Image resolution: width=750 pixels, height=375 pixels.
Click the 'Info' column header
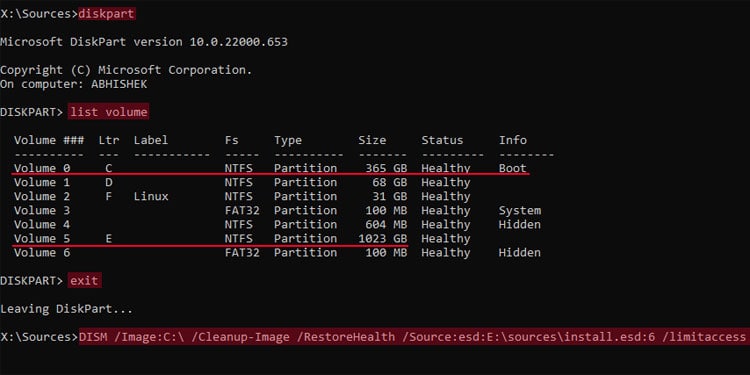[x=513, y=140]
